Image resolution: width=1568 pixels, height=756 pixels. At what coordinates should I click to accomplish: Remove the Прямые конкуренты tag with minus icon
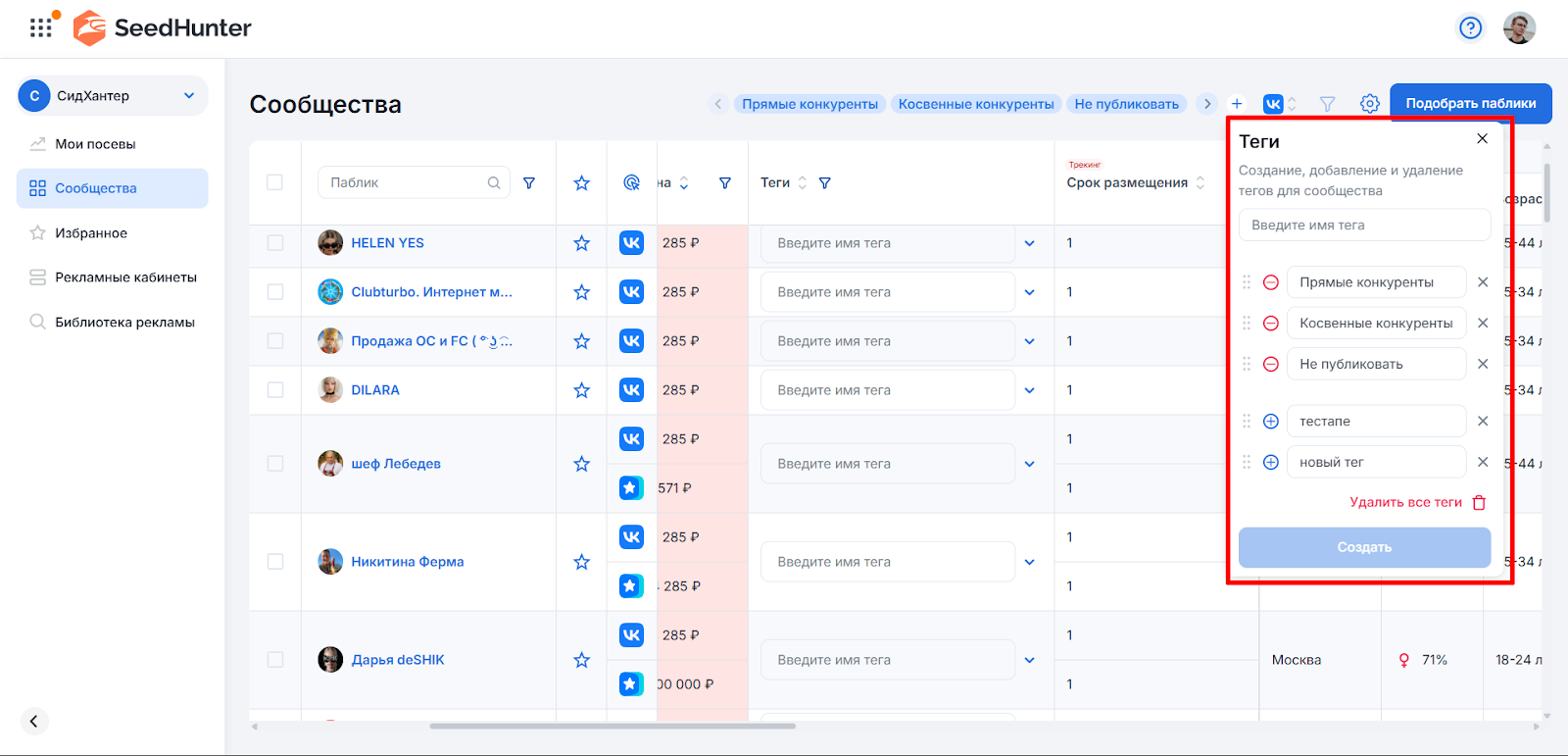tap(1271, 282)
